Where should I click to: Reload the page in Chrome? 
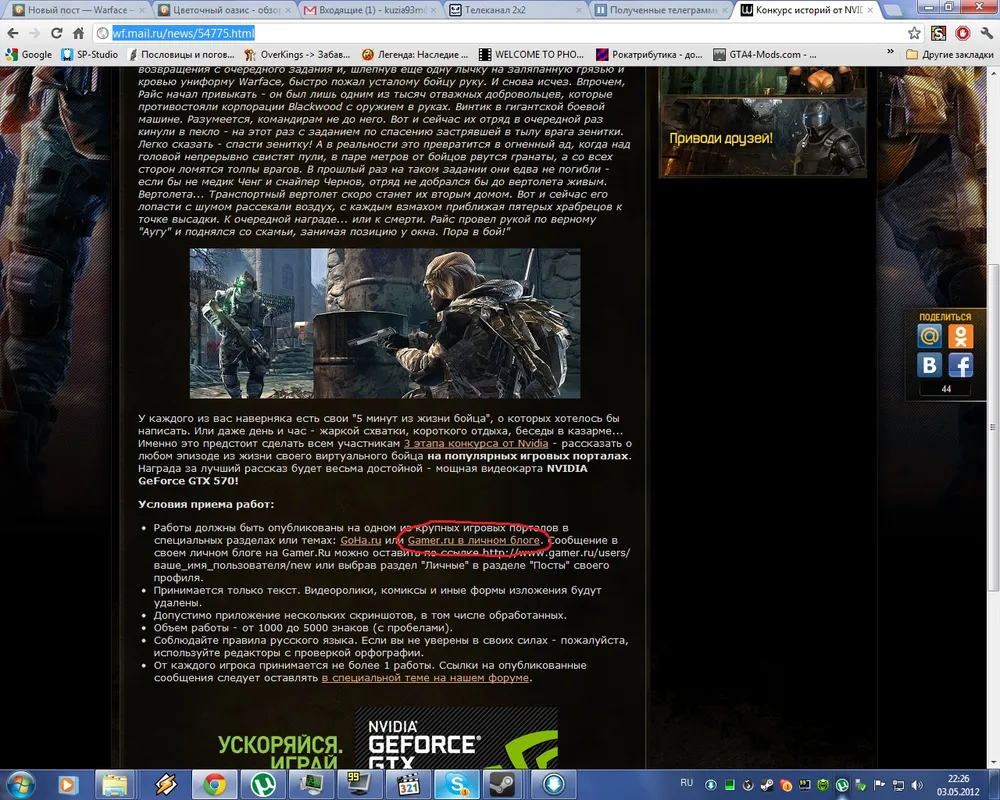[x=57, y=33]
